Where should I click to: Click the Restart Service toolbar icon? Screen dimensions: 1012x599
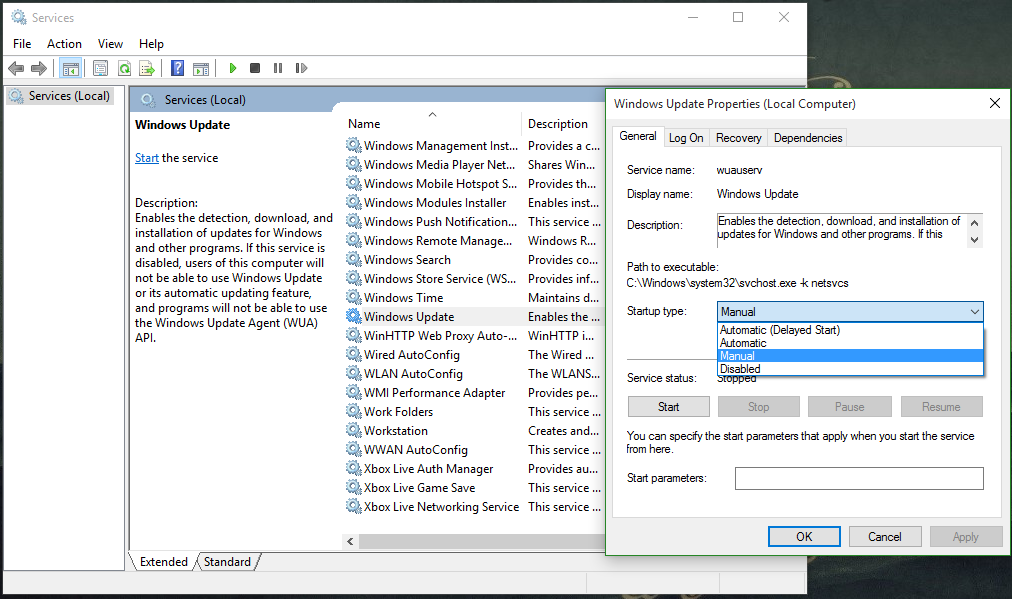pos(301,68)
